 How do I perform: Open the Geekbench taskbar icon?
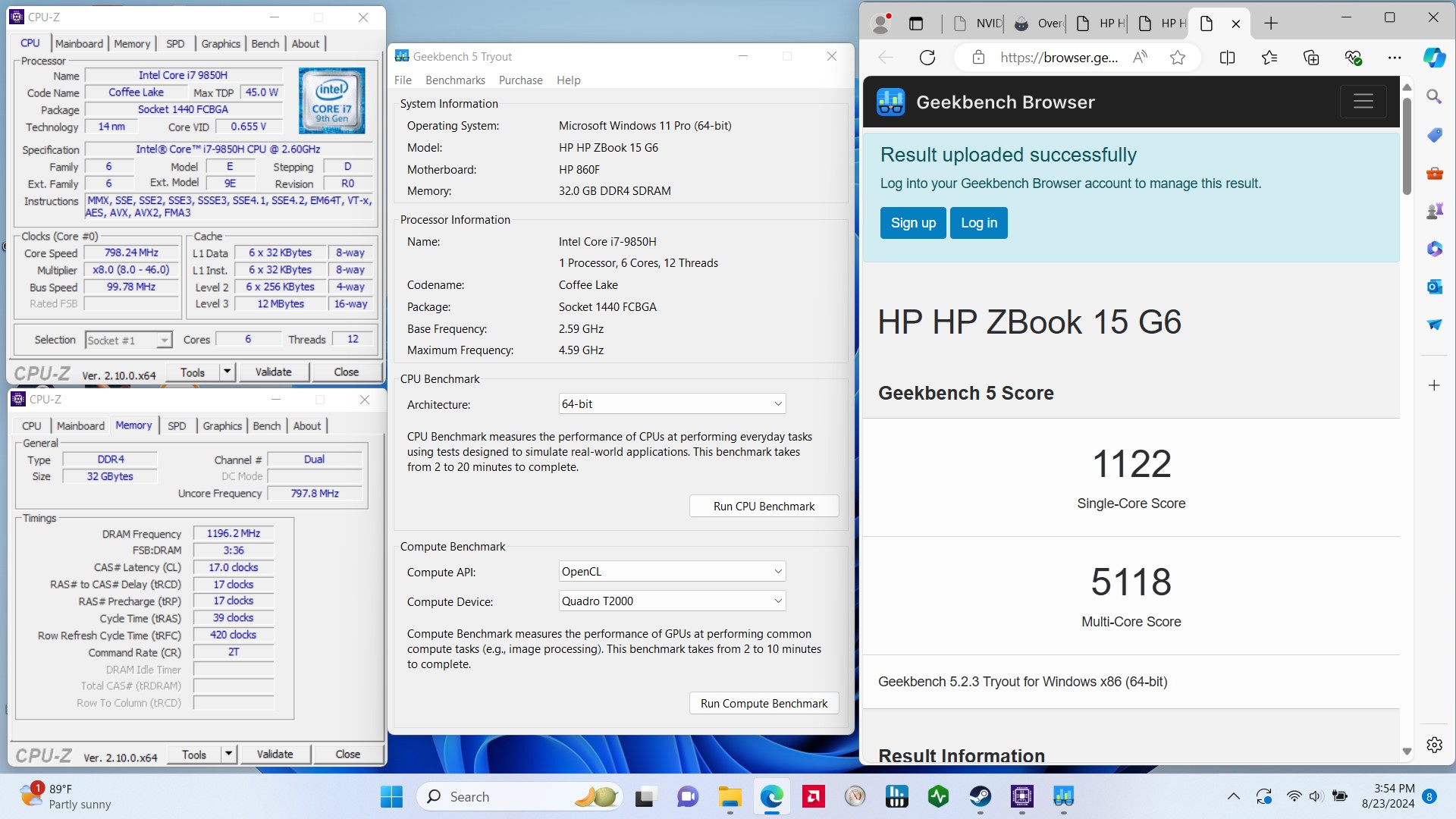(x=1063, y=796)
